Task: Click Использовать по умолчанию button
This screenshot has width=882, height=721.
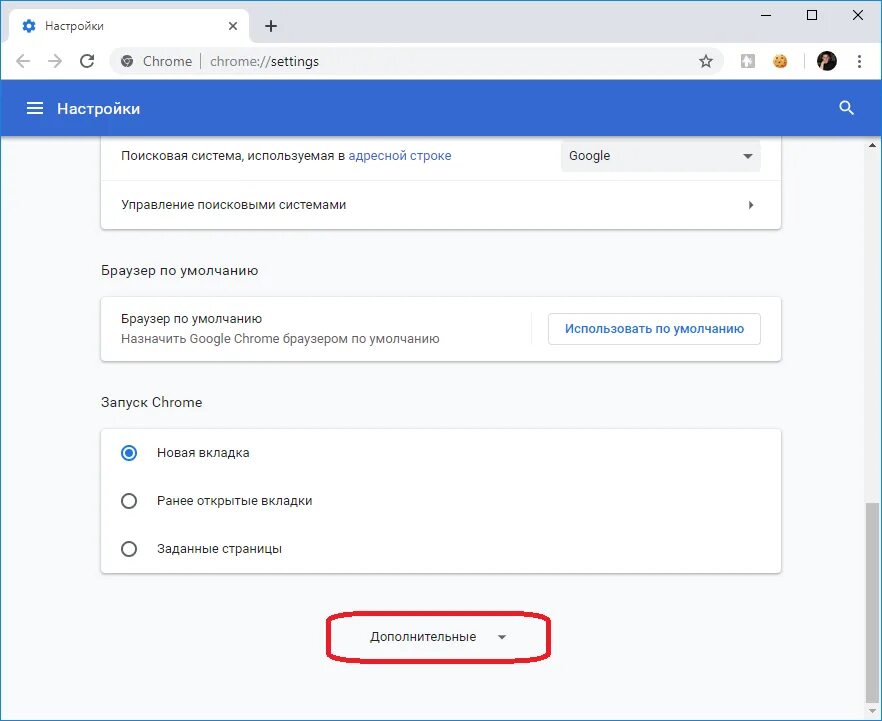Action: tap(654, 328)
